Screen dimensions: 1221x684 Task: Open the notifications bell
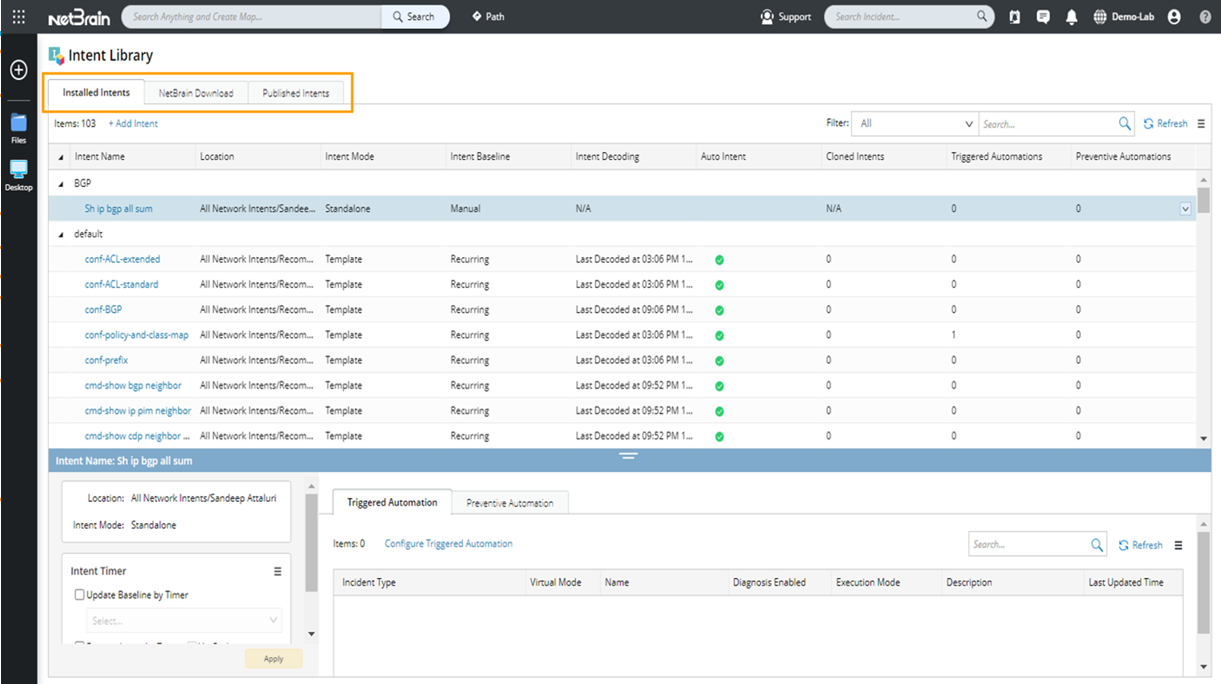1072,17
